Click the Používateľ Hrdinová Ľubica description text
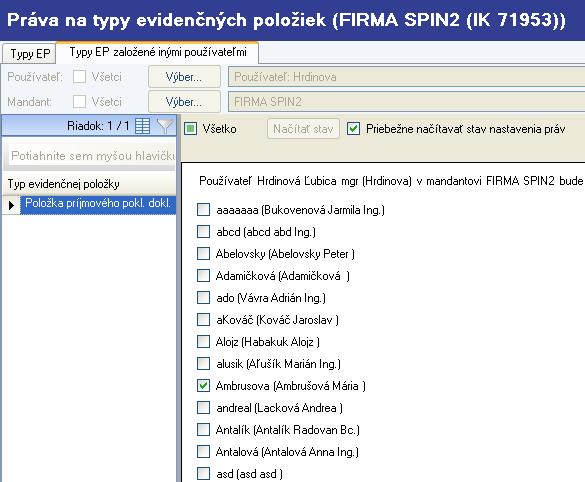The image size is (585, 482). point(391,181)
